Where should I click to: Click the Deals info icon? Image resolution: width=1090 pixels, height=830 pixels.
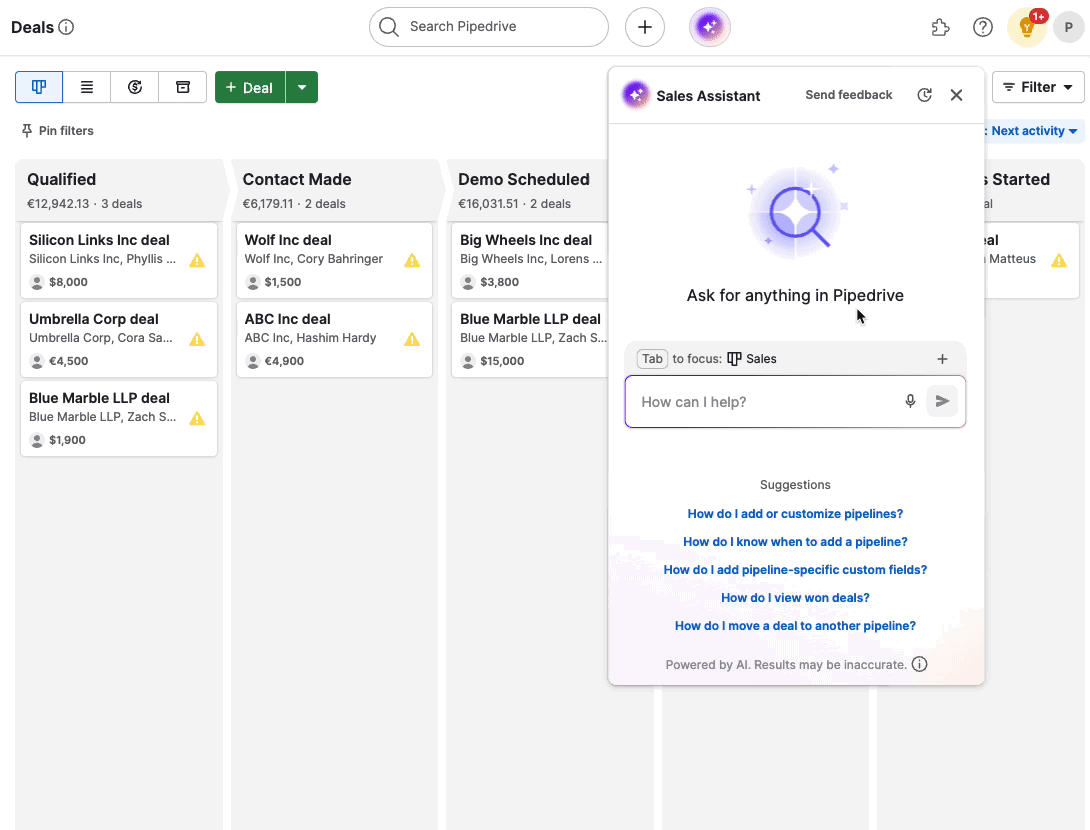66,27
